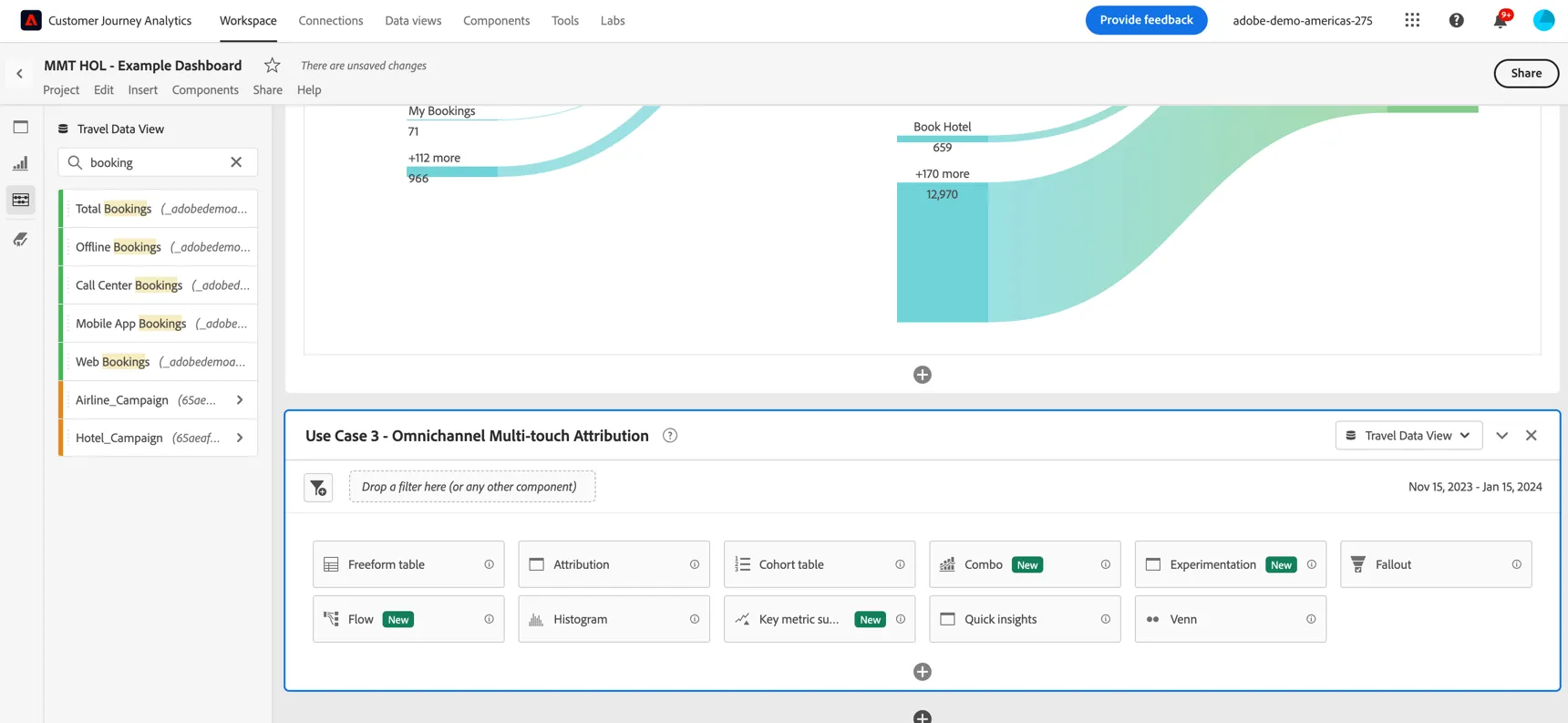This screenshot has height=723, width=1568.
Task: Click the component search field
Action: tap(158, 162)
